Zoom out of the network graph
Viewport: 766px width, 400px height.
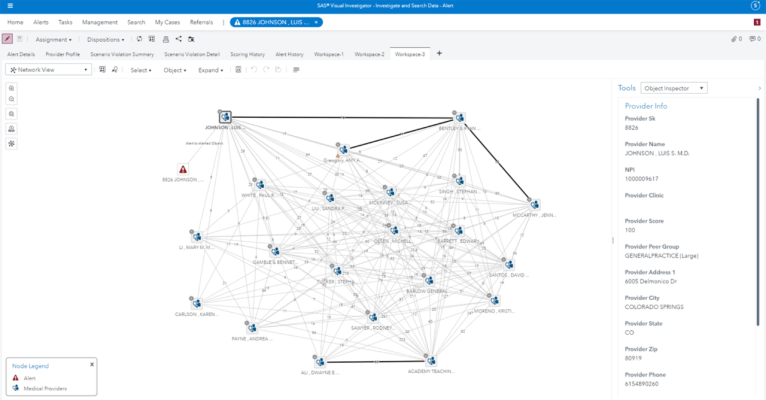click(x=12, y=101)
